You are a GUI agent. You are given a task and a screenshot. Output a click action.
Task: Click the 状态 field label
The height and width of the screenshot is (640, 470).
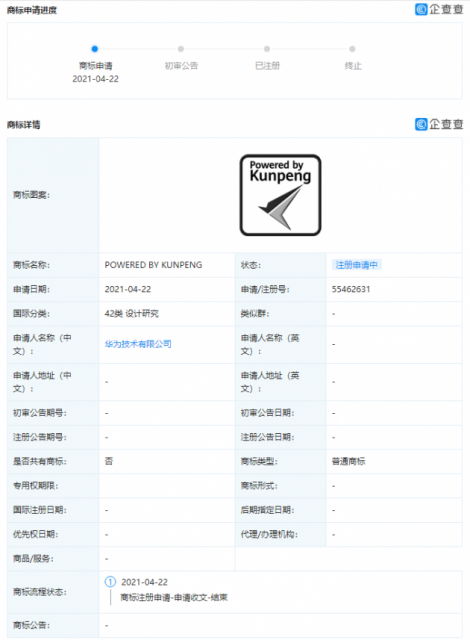tap(251, 265)
